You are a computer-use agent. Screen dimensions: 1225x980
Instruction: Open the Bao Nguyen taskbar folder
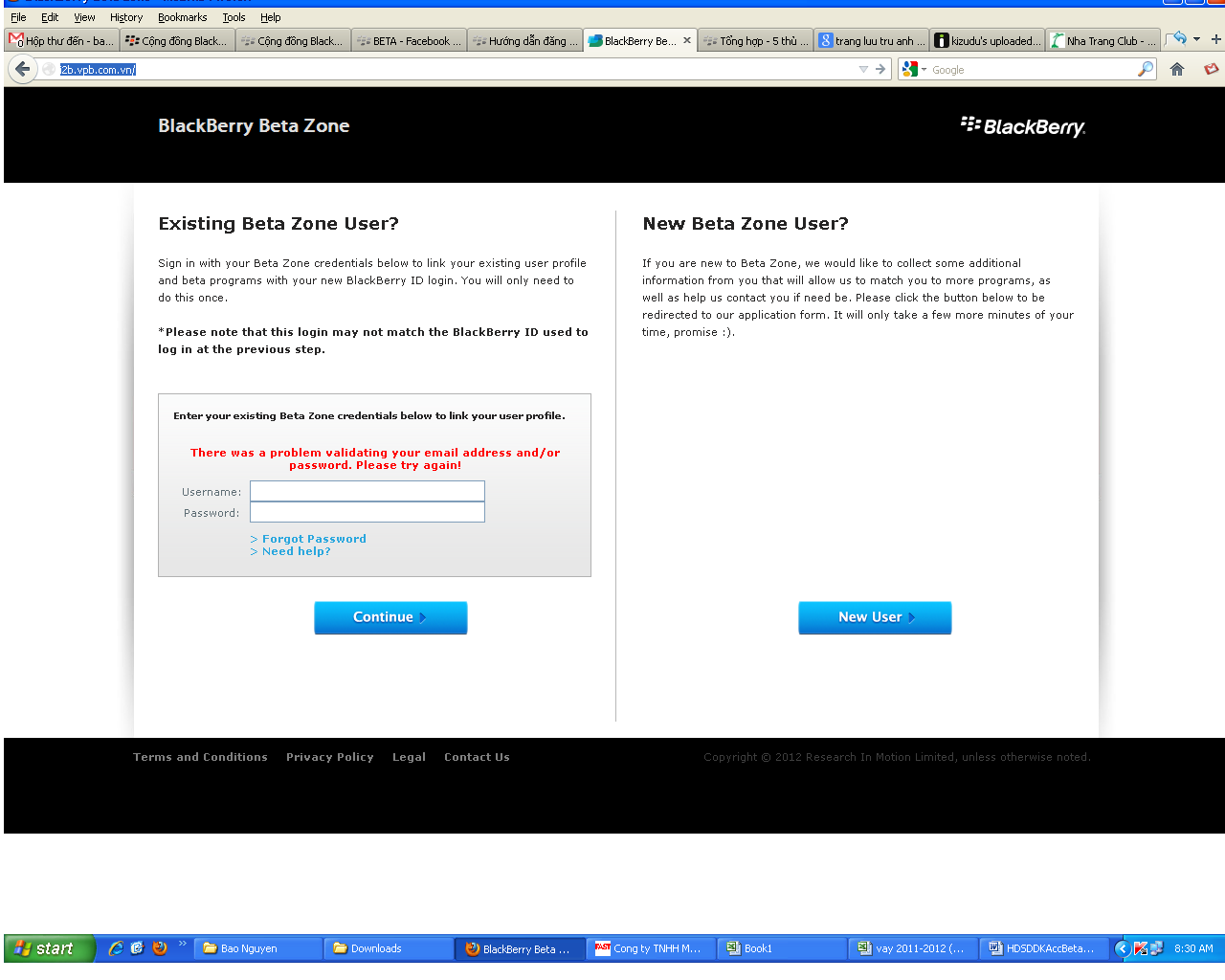[x=258, y=948]
